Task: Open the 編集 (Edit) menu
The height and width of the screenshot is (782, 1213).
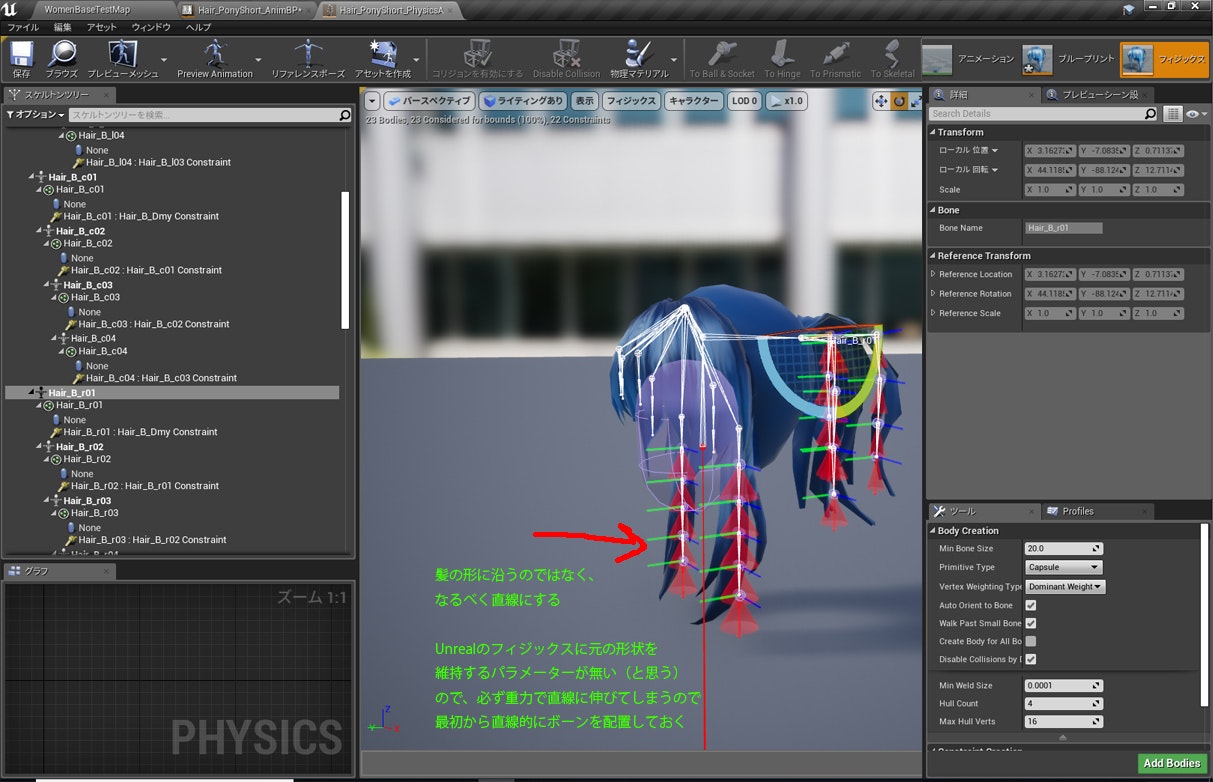Action: tap(62, 27)
